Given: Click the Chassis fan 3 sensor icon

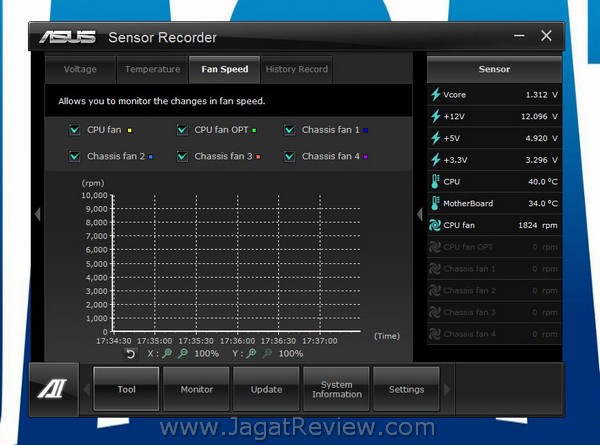Looking at the screenshot, I should pyautogui.click(x=435, y=313).
